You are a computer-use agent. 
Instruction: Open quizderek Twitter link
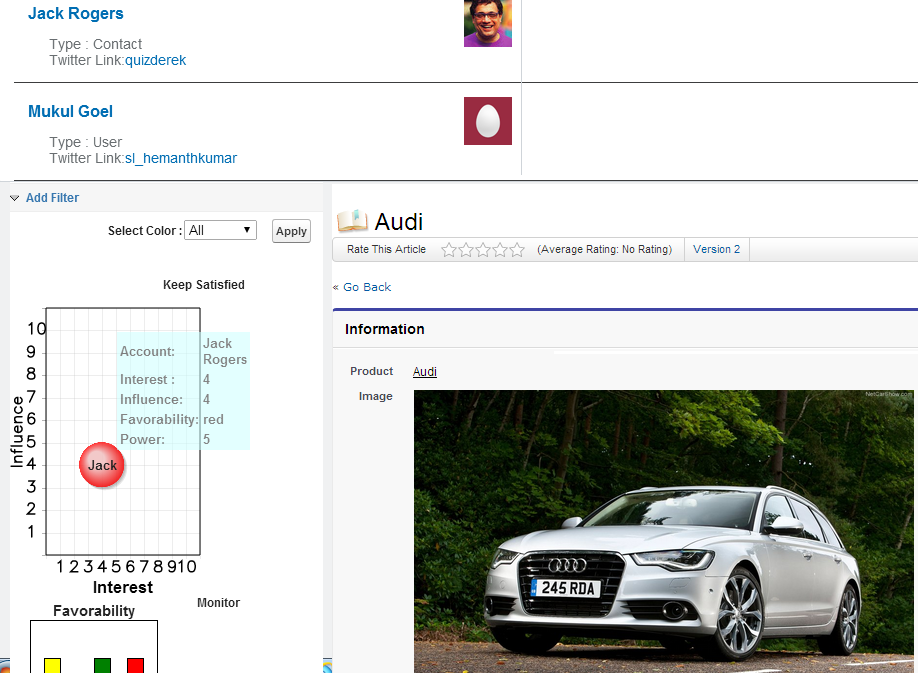(x=155, y=60)
